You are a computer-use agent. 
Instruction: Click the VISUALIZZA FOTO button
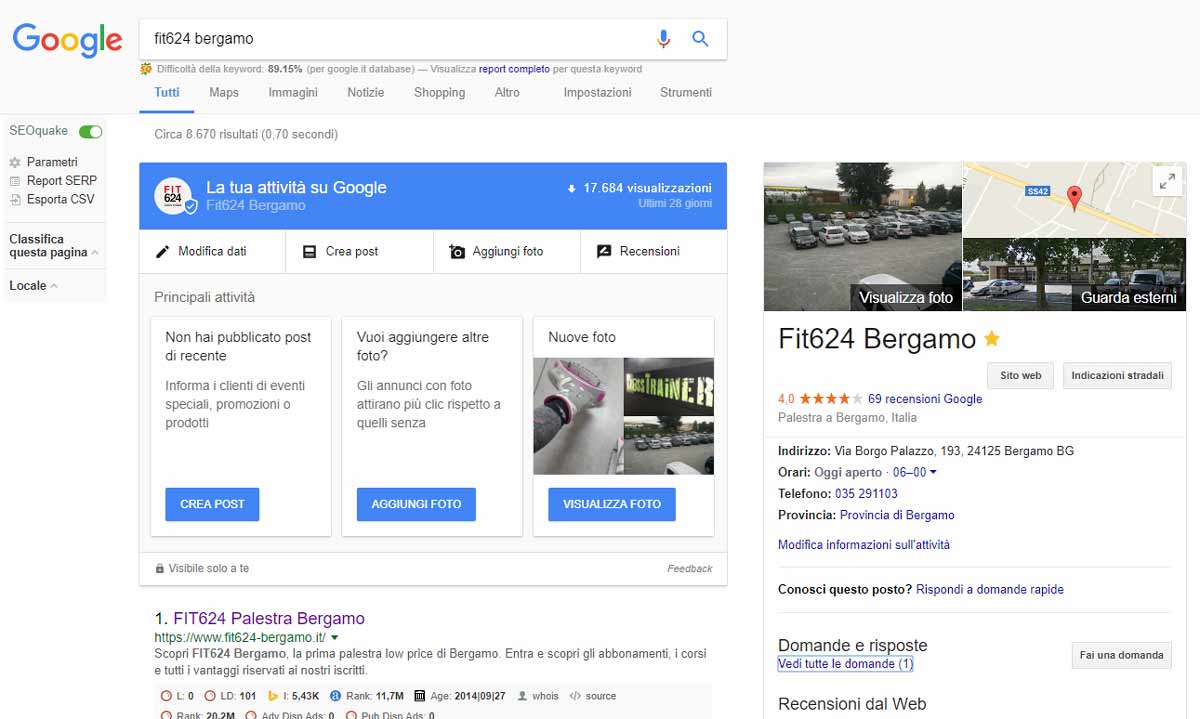[612, 504]
